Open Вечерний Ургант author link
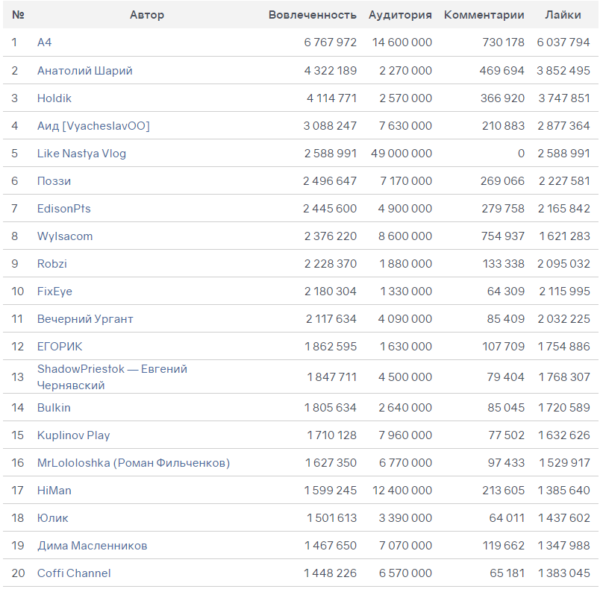Viewport: 600px width, 589px height. pyautogui.click(x=85, y=319)
